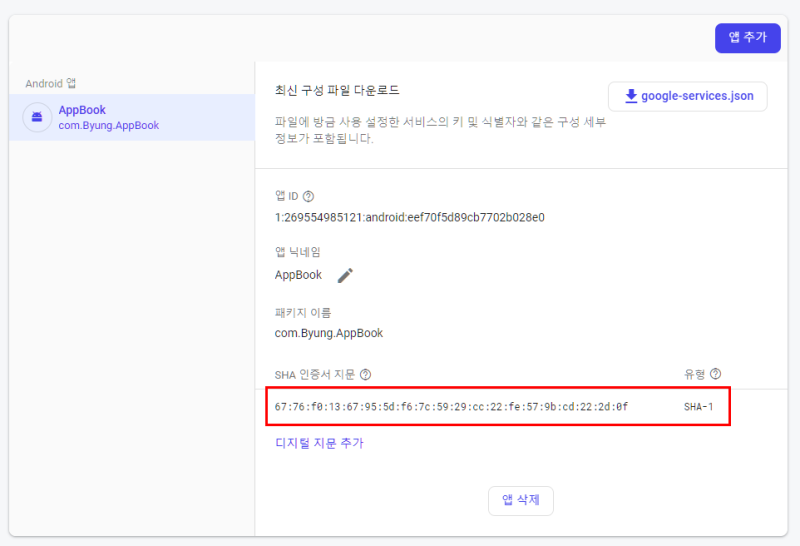This screenshot has width=800, height=546.
Task: Edit app nickname with the pencil icon
Action: point(345,275)
